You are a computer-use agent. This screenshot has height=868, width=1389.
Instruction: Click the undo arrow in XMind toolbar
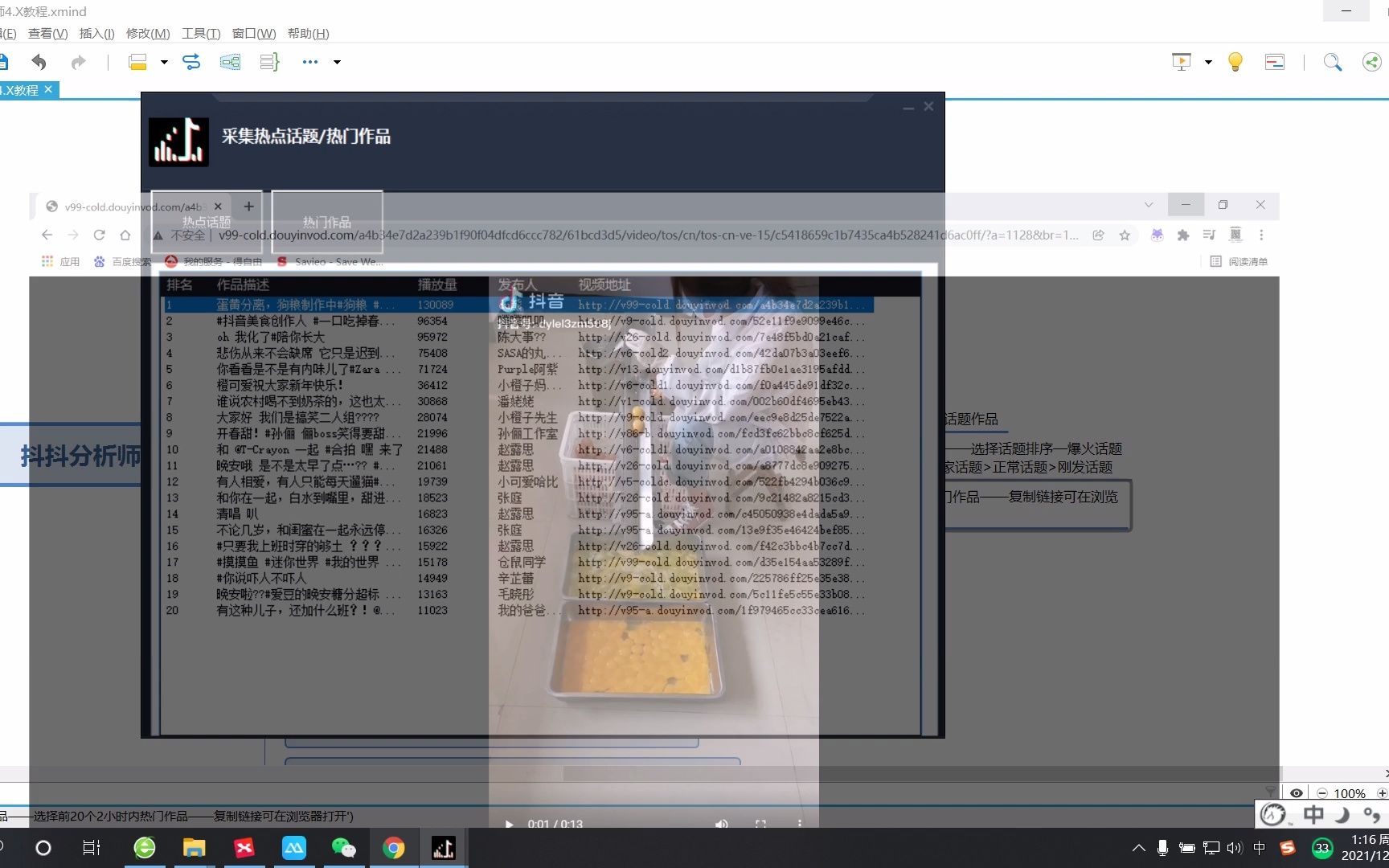point(39,62)
